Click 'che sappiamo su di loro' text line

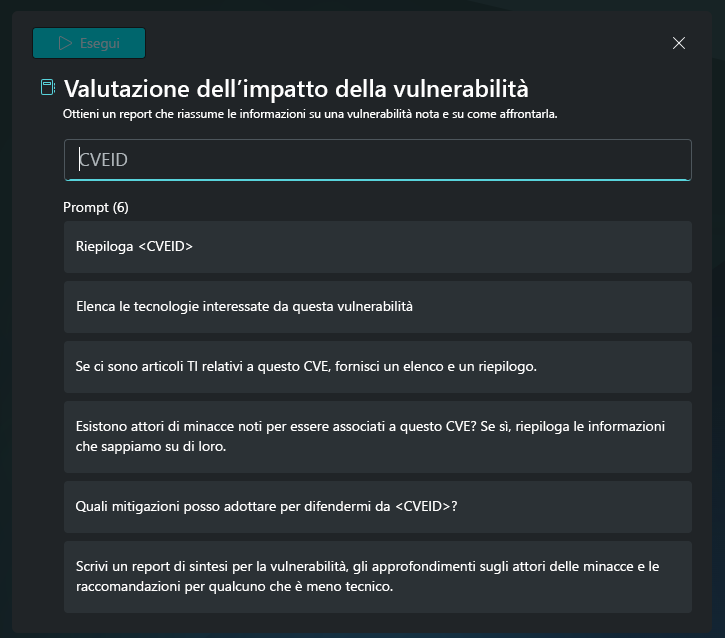tap(151, 447)
